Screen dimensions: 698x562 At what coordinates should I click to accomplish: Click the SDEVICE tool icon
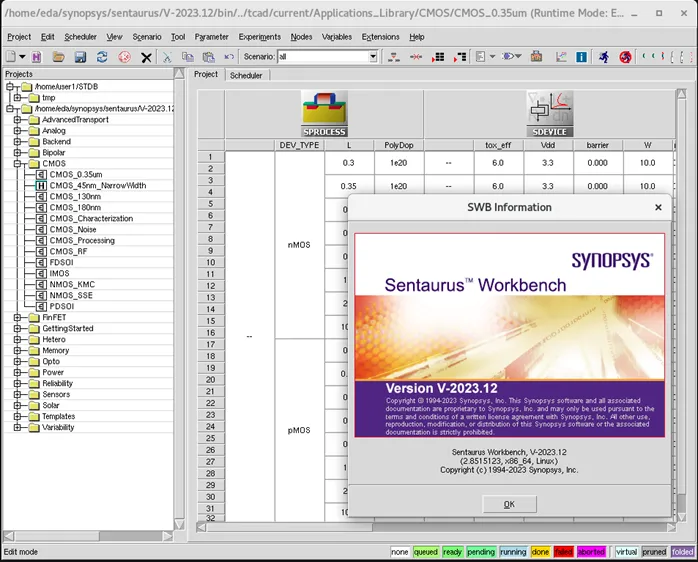[550, 114]
